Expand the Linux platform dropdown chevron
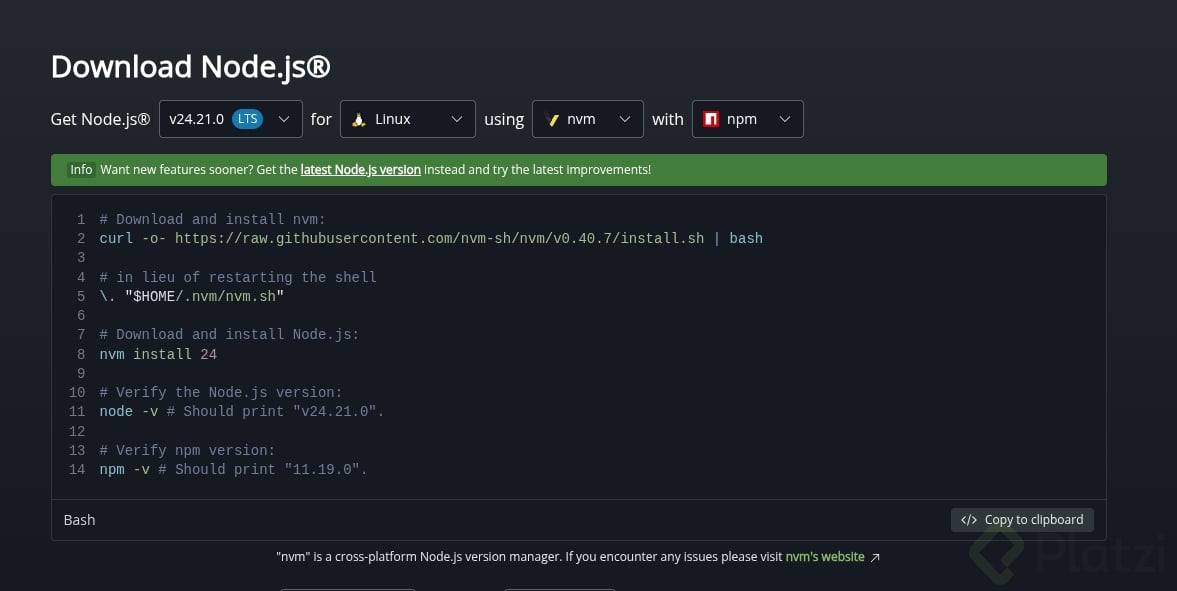 pyautogui.click(x=456, y=119)
